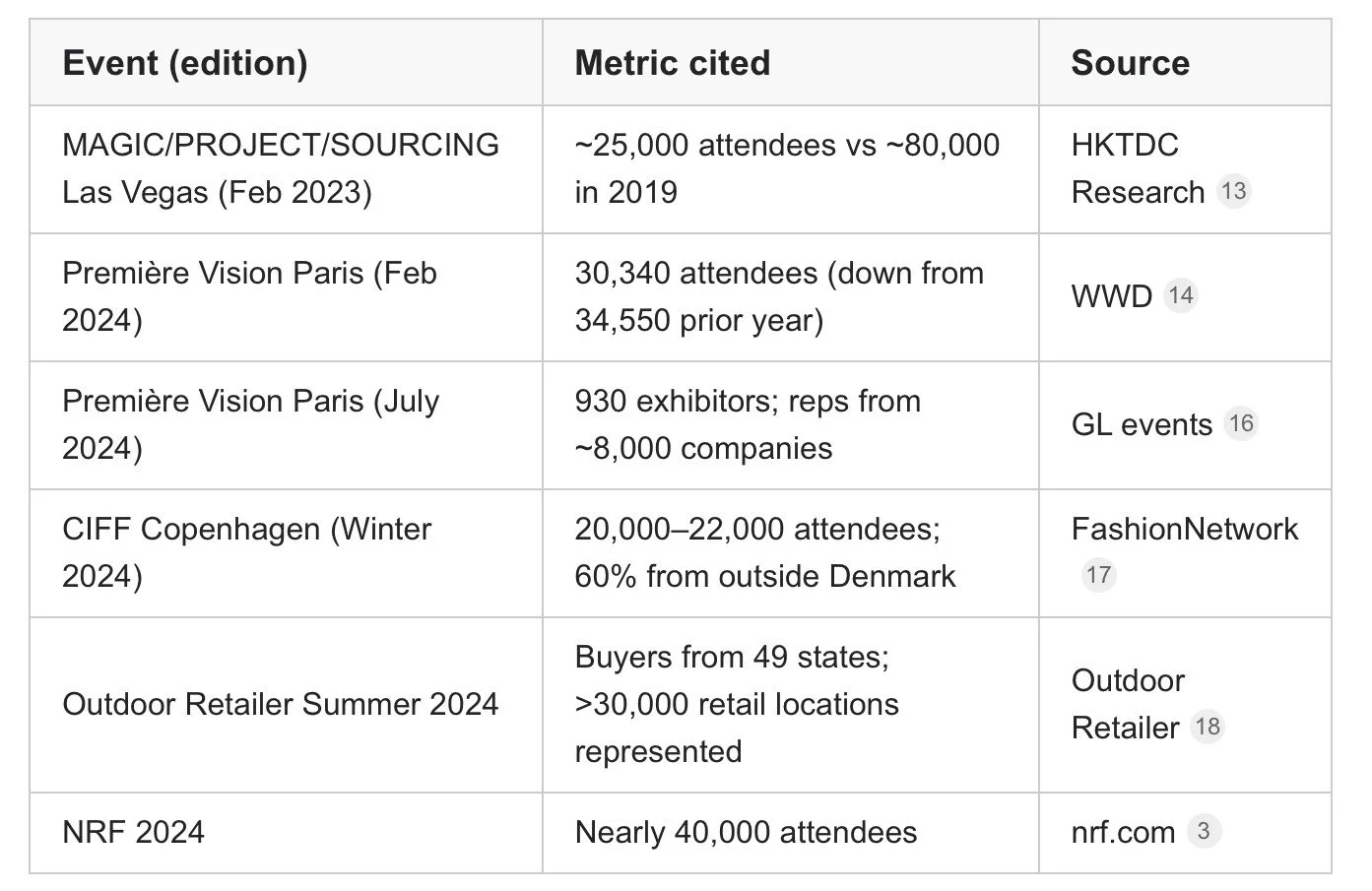
Task: Open citation badge 17 under FashionNetwork
Action: (x=1098, y=574)
